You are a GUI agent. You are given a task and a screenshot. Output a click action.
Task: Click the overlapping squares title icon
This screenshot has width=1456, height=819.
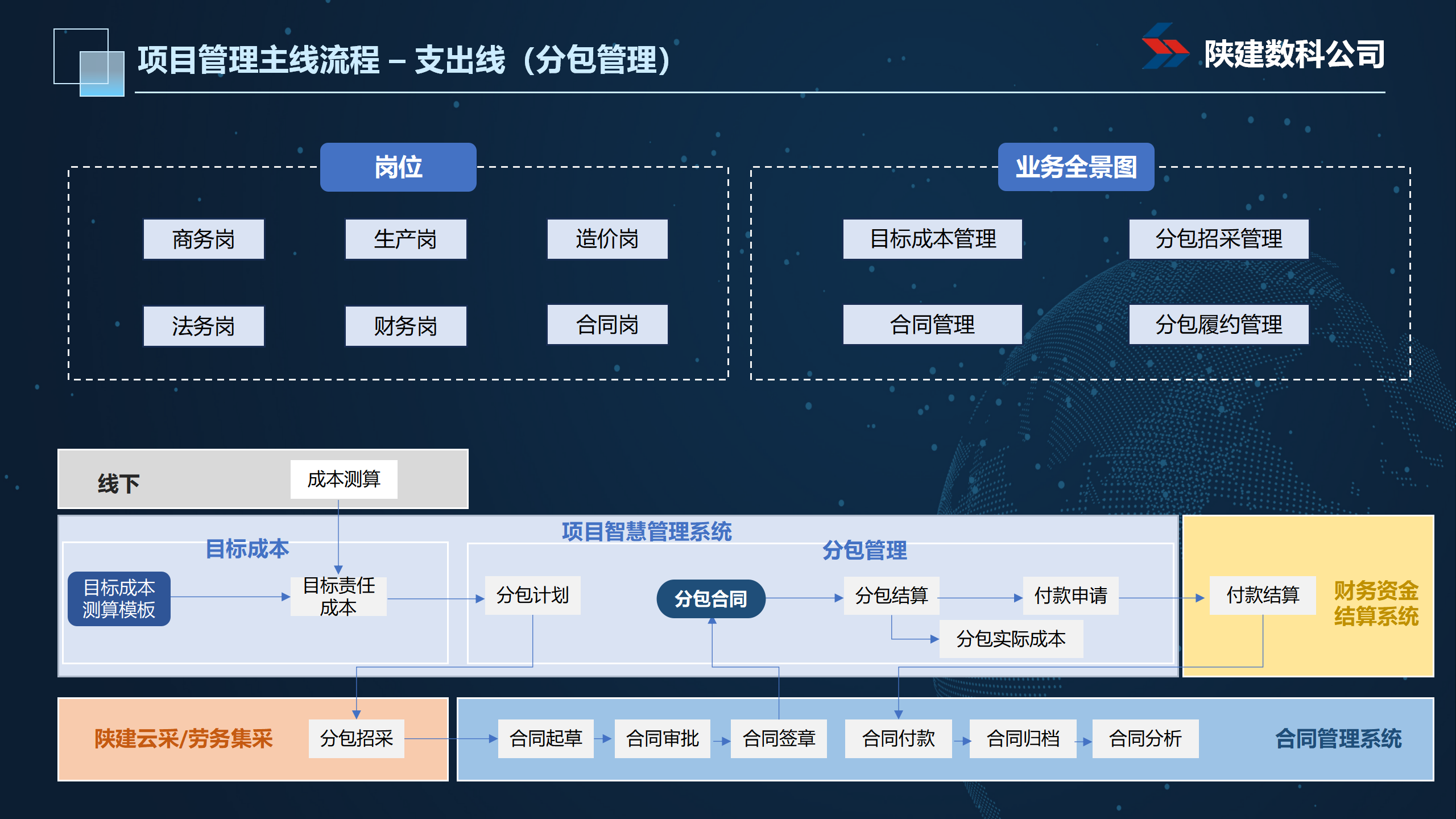click(x=89, y=63)
